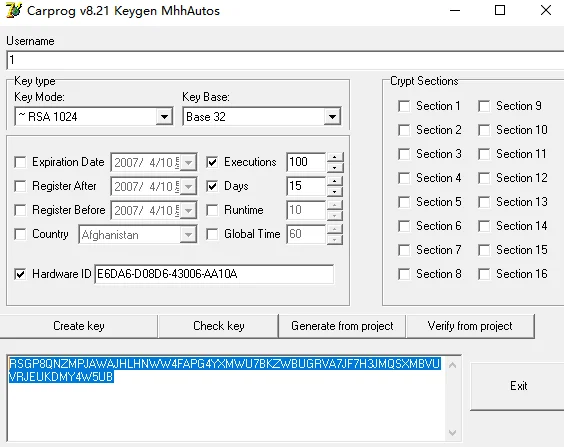
Task: Uncheck the Days checkbox
Action: (x=212, y=186)
